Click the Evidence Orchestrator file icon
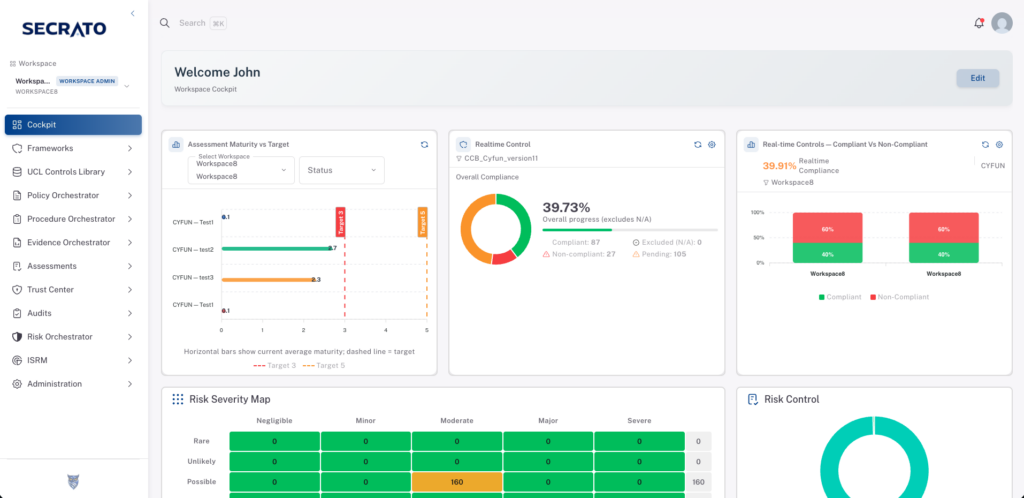 17,242
